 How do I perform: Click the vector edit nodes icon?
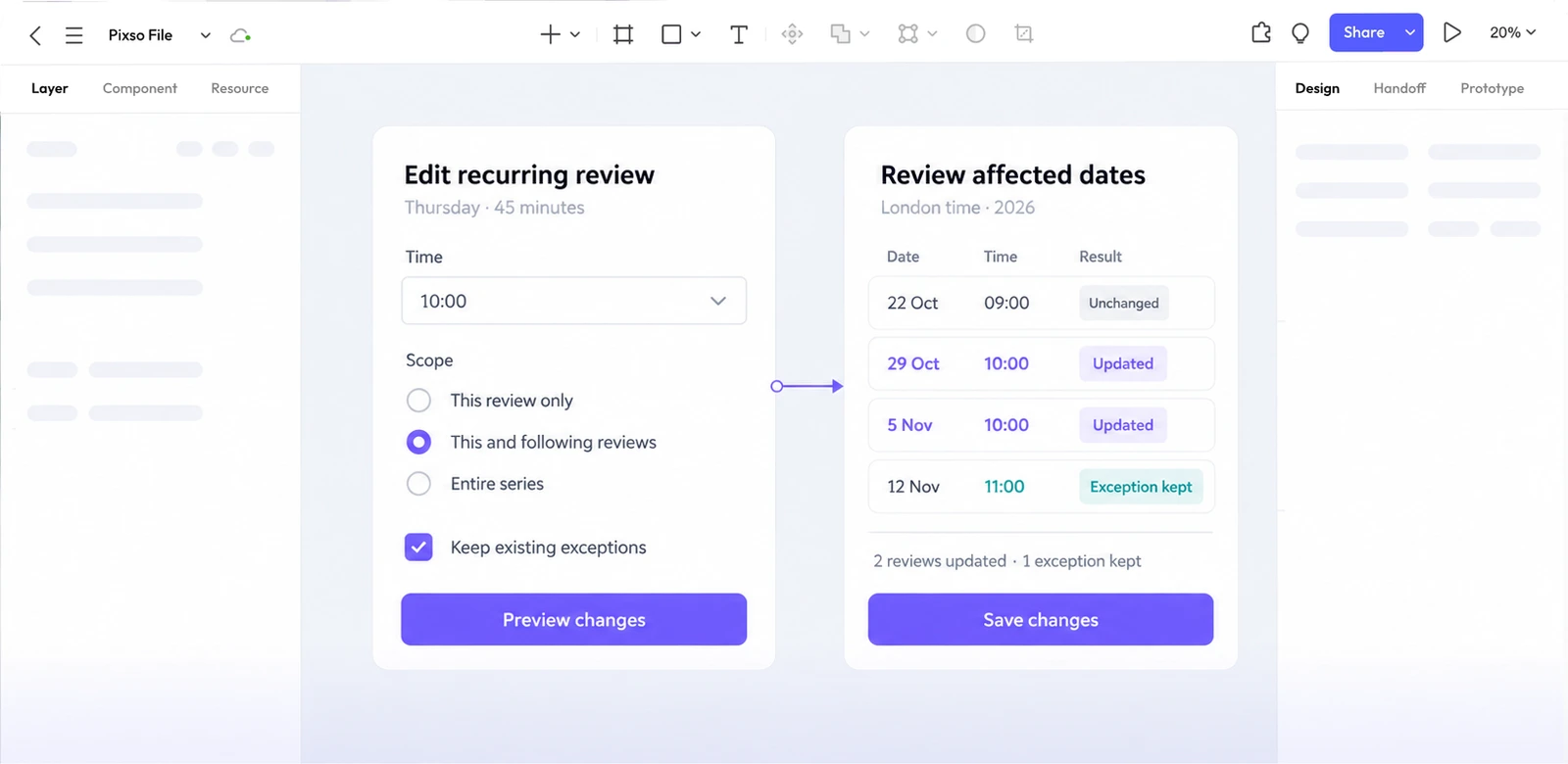[x=908, y=34]
